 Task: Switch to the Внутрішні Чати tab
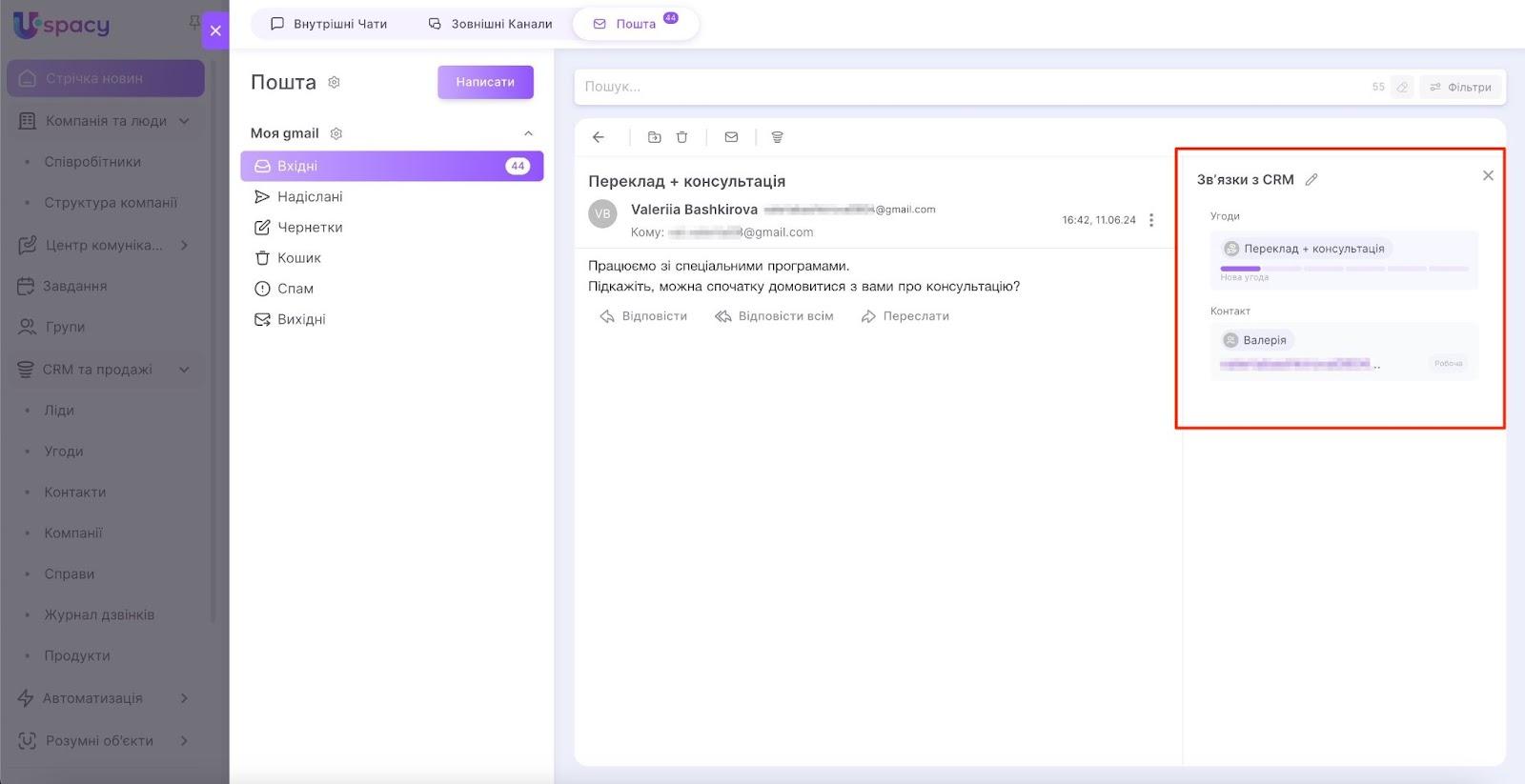point(330,24)
